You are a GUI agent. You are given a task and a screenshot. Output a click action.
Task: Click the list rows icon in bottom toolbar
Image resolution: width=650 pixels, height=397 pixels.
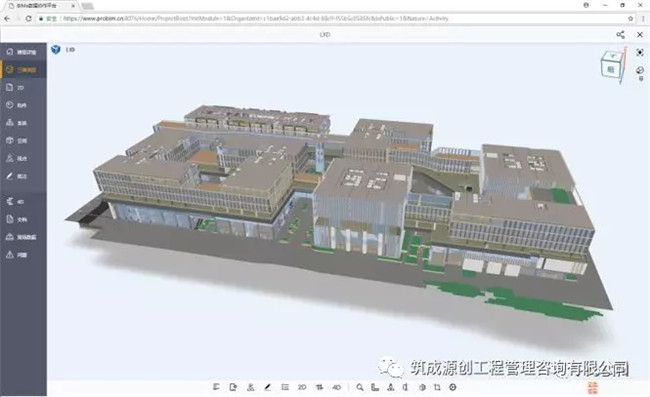285,387
